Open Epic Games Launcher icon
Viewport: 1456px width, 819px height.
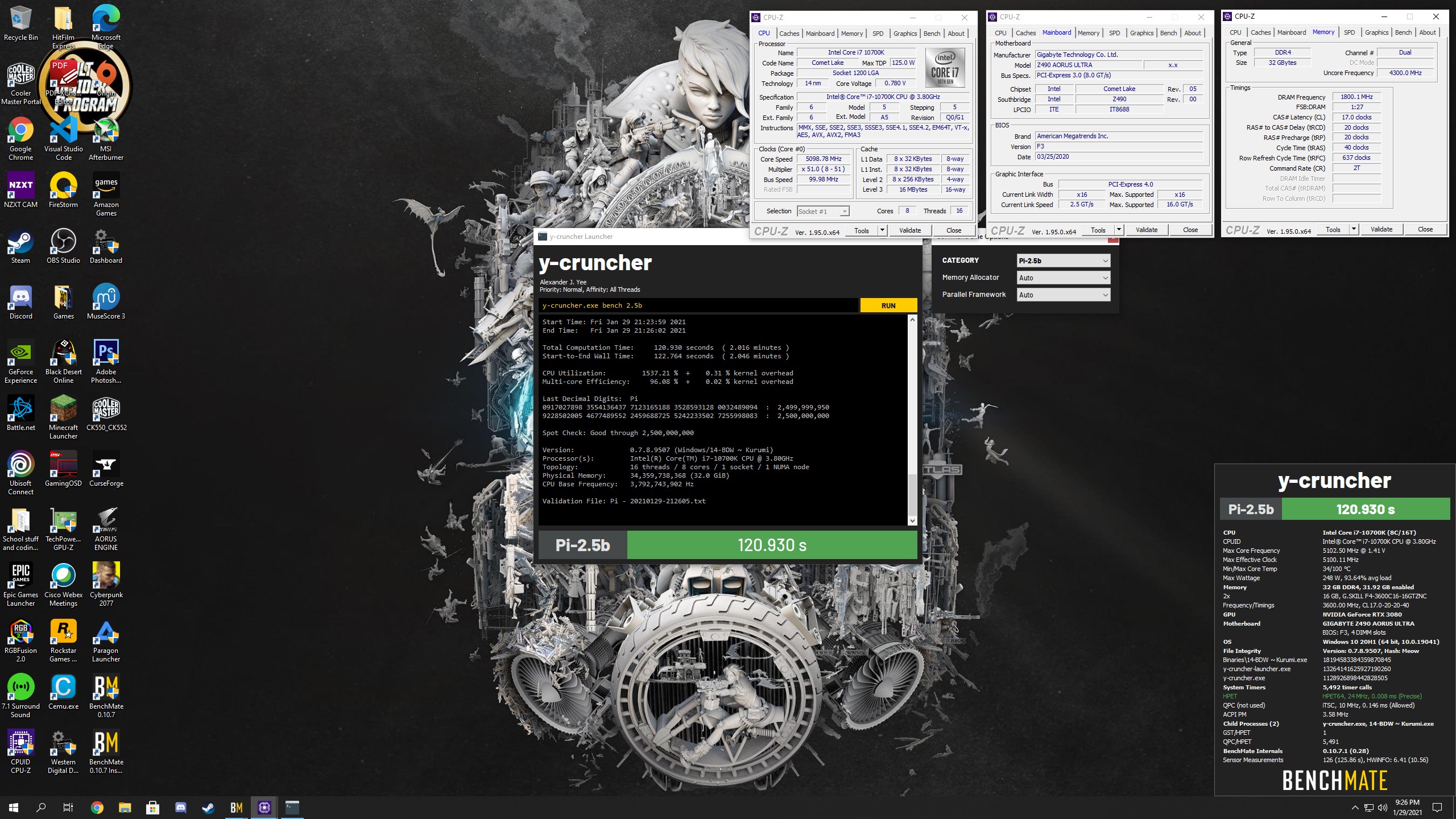(20, 585)
